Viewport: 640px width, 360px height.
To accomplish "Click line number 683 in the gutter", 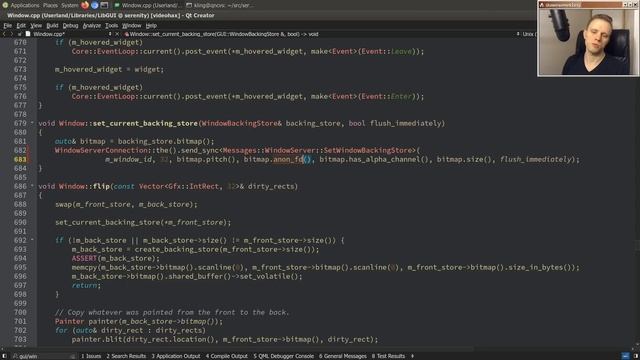I will 20,159.
